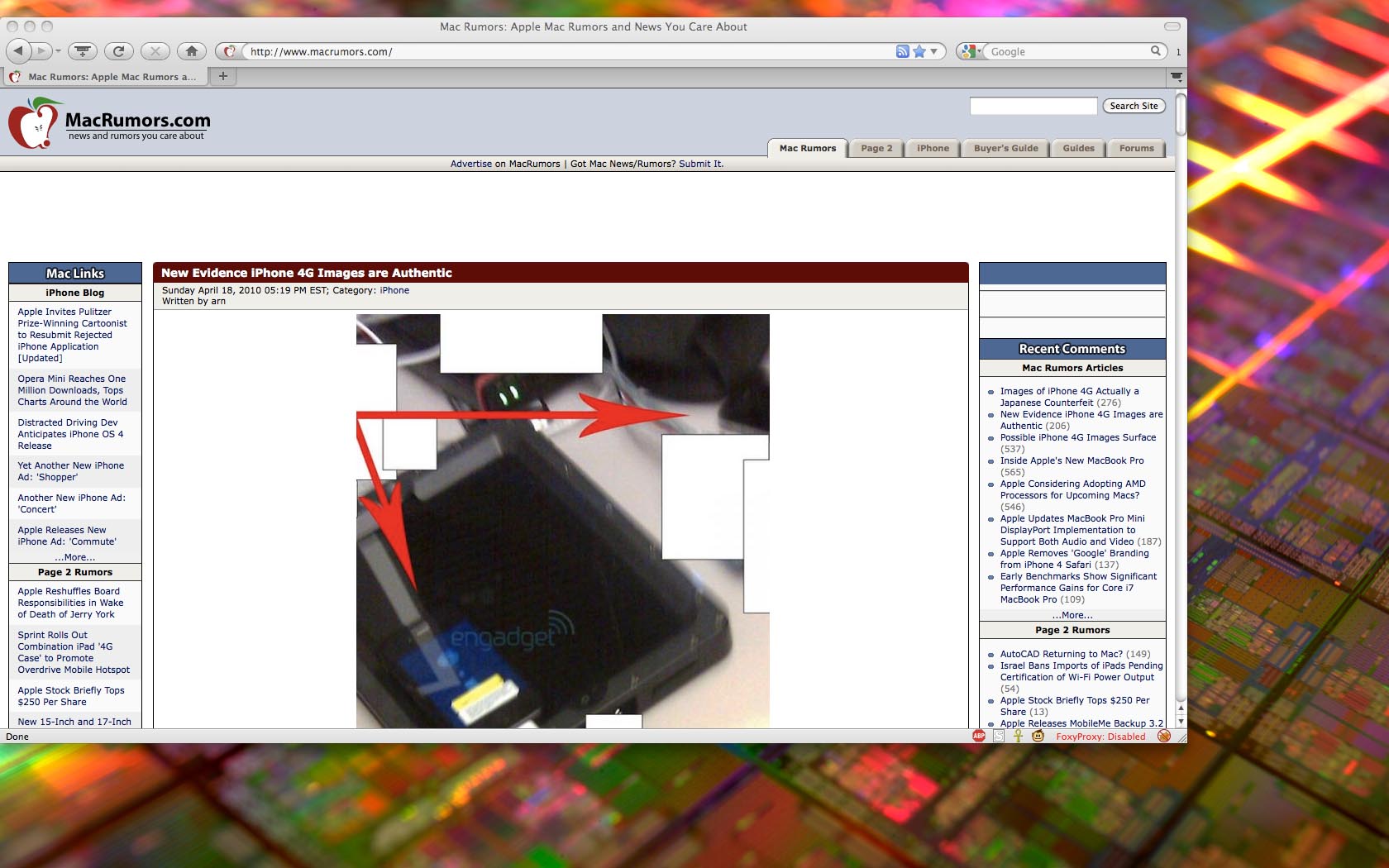1389x868 pixels.
Task: Open 'Distracted Driving Dev Anticipates iPhone OS 4' link
Action: coord(70,434)
